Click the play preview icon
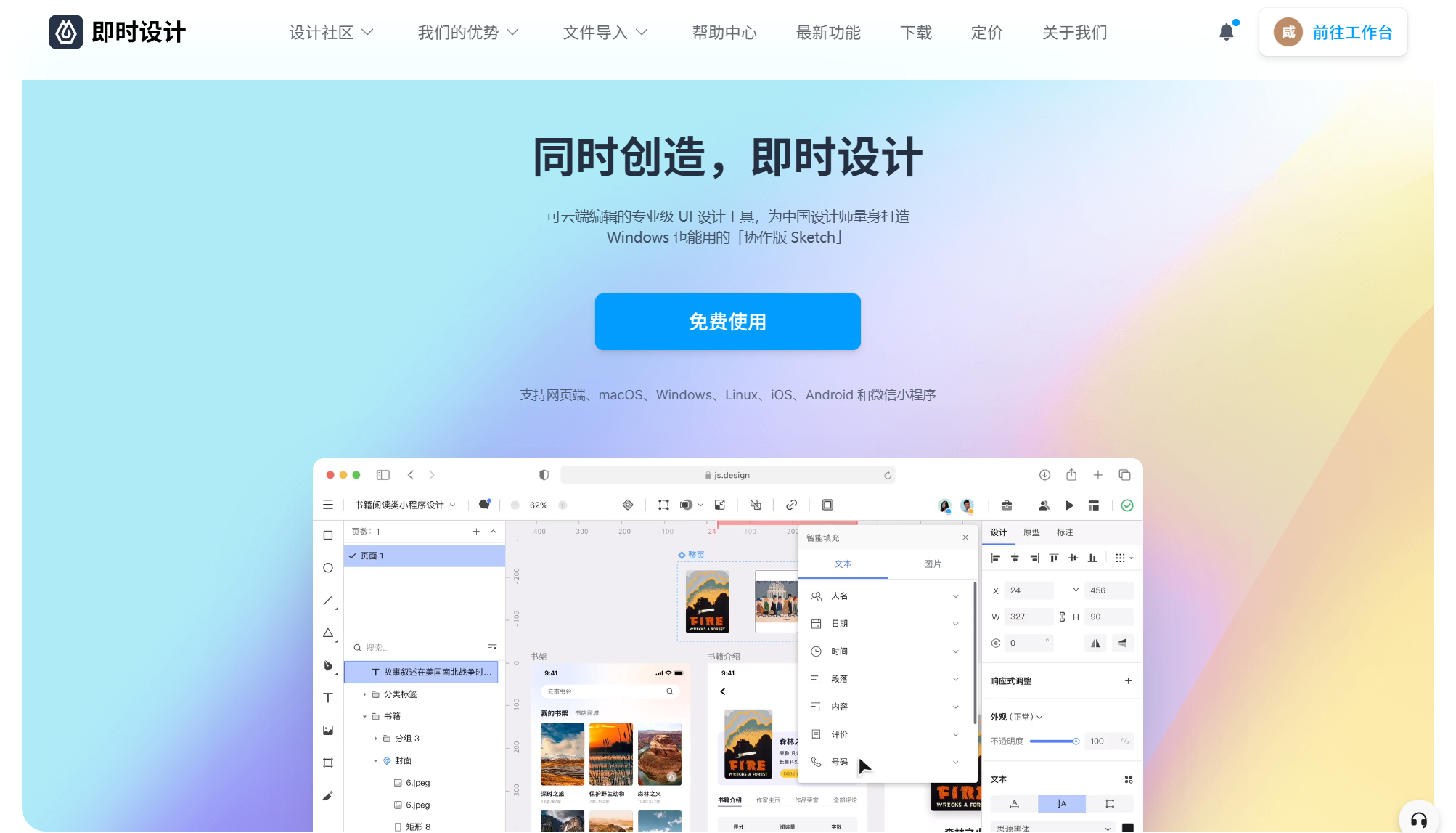Screen dimensions: 1456x833 [x=1069, y=505]
